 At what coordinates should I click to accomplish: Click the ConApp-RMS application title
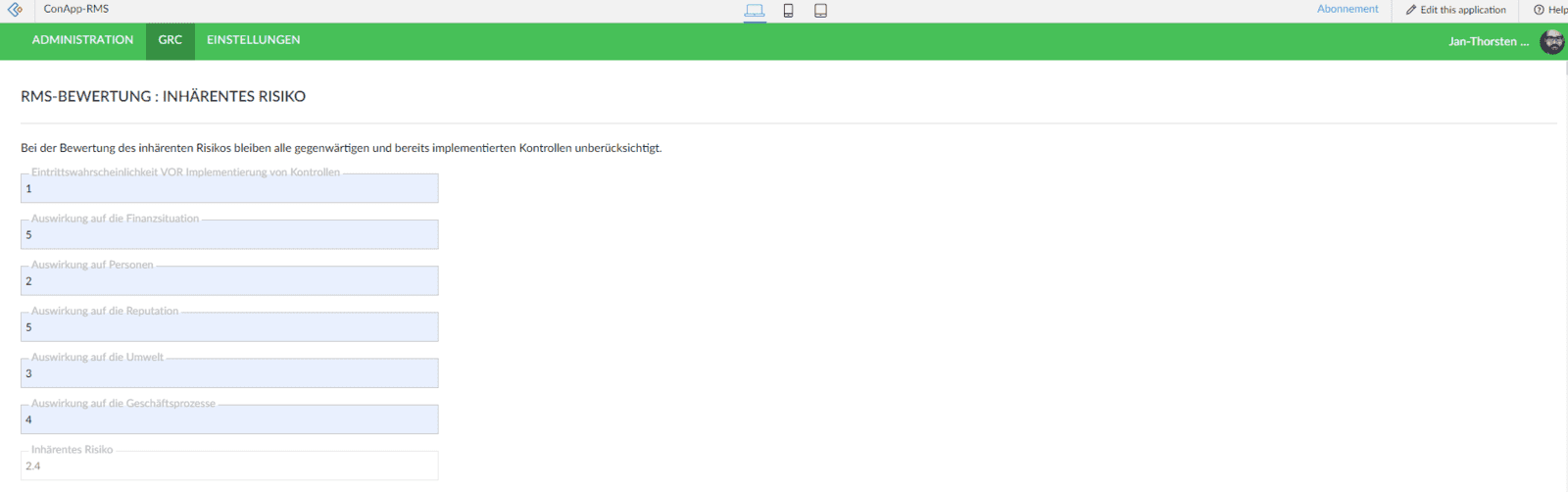76,9
